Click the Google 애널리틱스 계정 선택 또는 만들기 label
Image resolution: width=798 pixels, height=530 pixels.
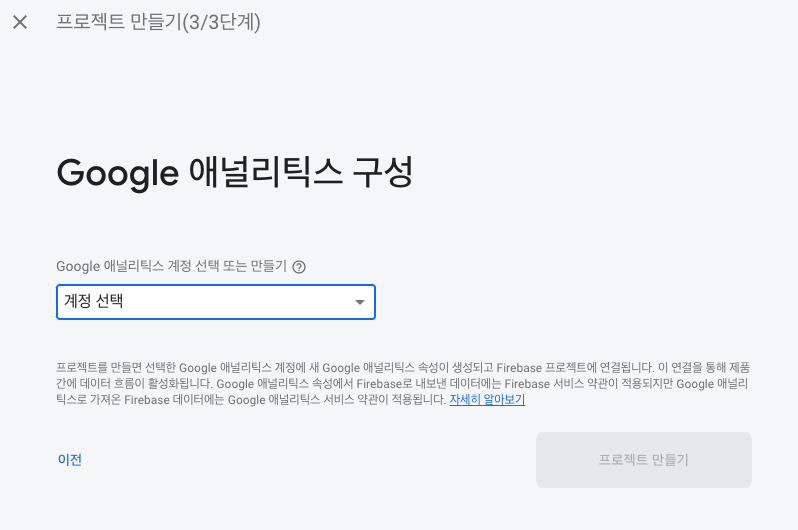click(172, 266)
